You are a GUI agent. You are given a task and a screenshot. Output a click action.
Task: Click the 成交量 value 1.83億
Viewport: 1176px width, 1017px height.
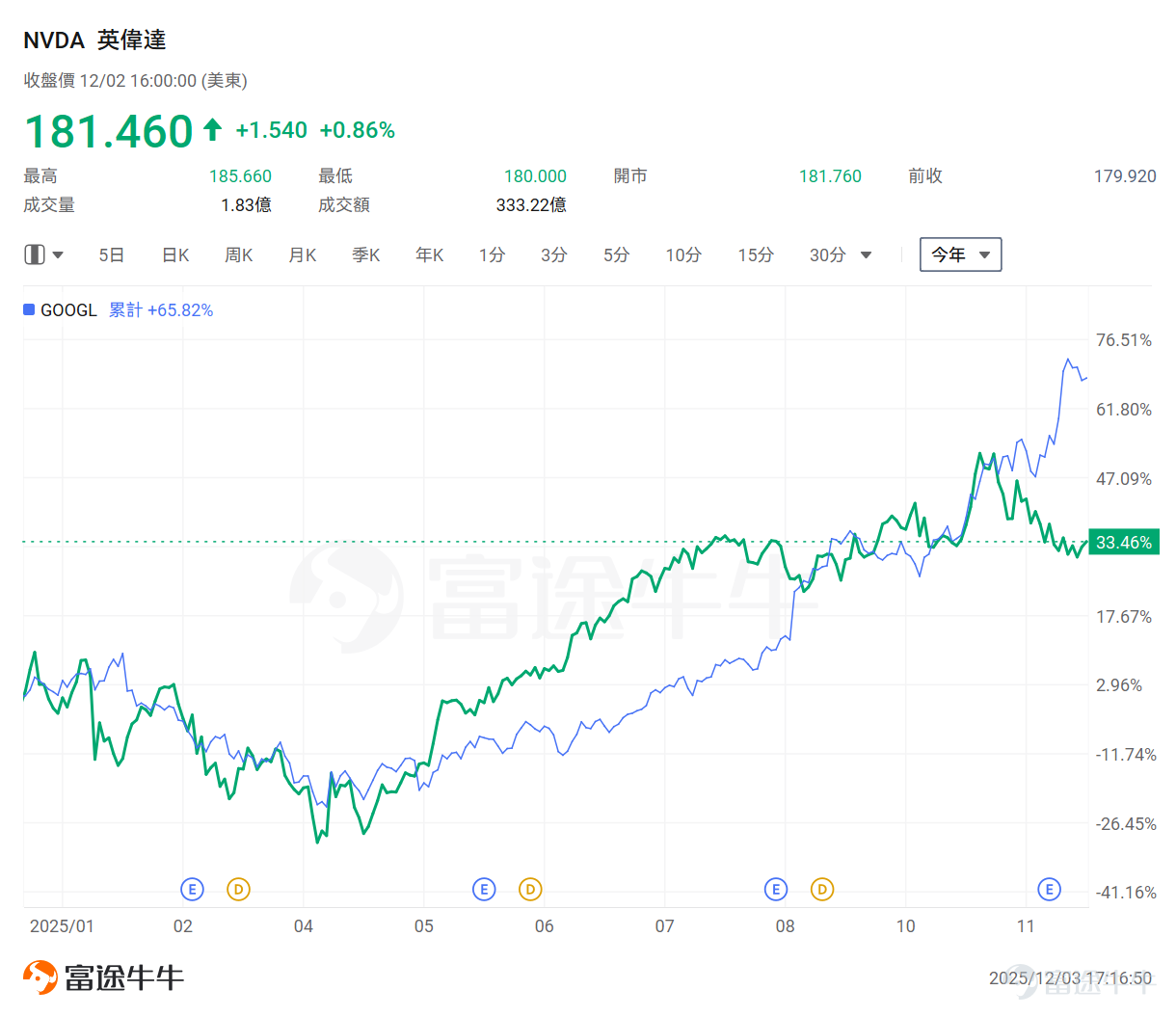[246, 205]
